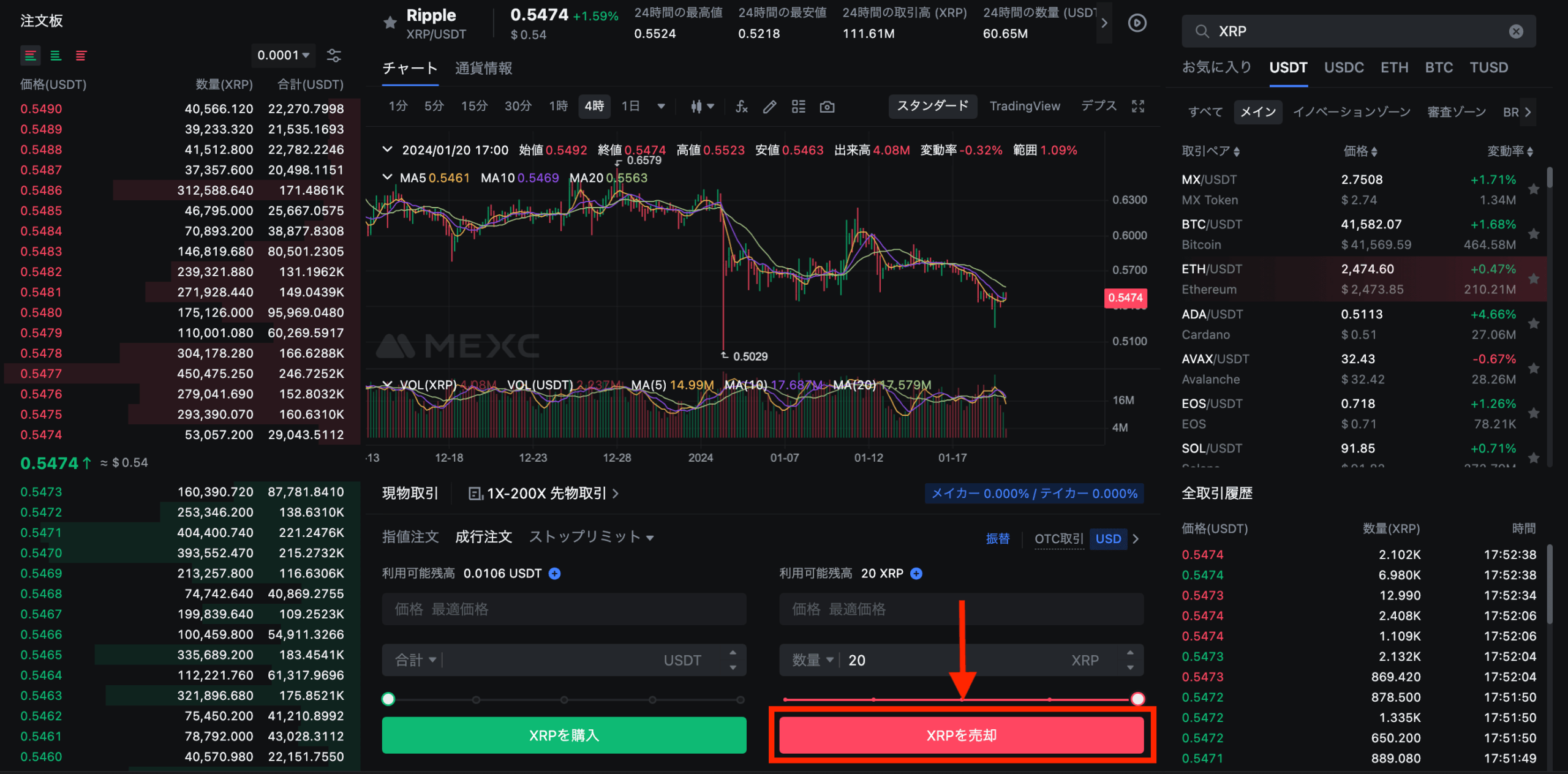
Task: Open the 0.0001 price precision dropdown
Action: click(283, 56)
